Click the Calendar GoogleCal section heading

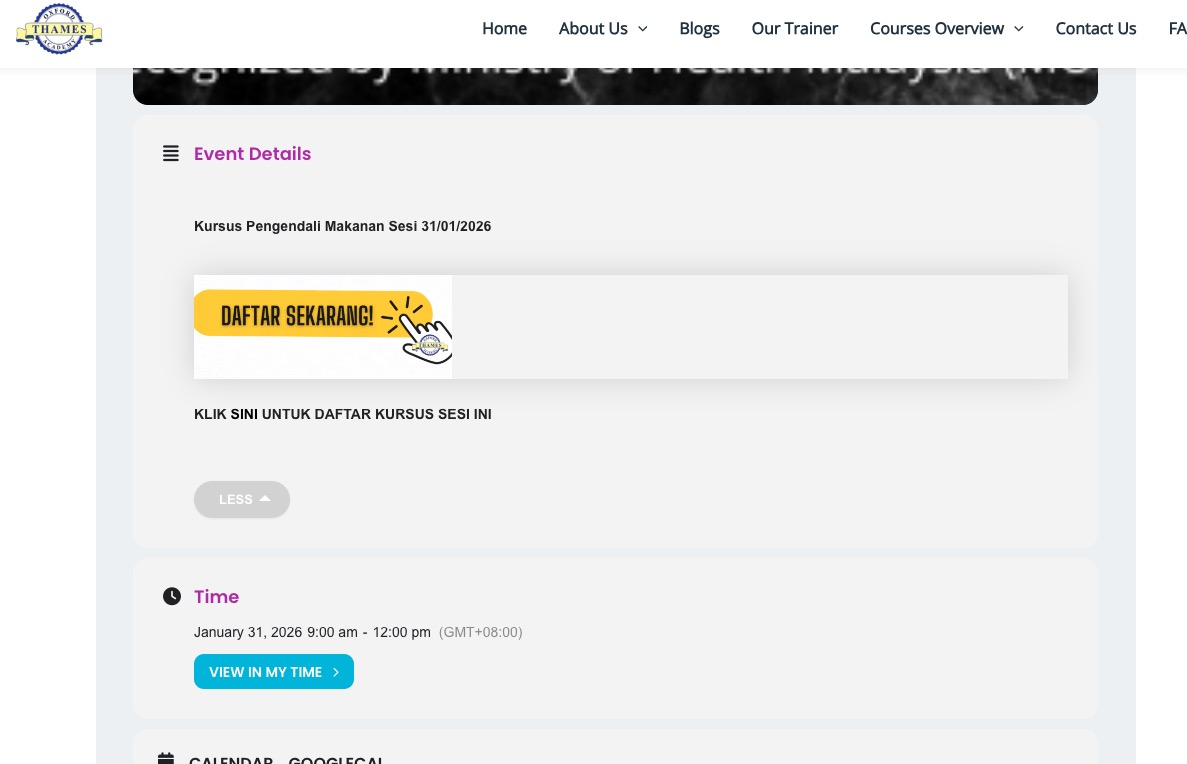click(286, 759)
